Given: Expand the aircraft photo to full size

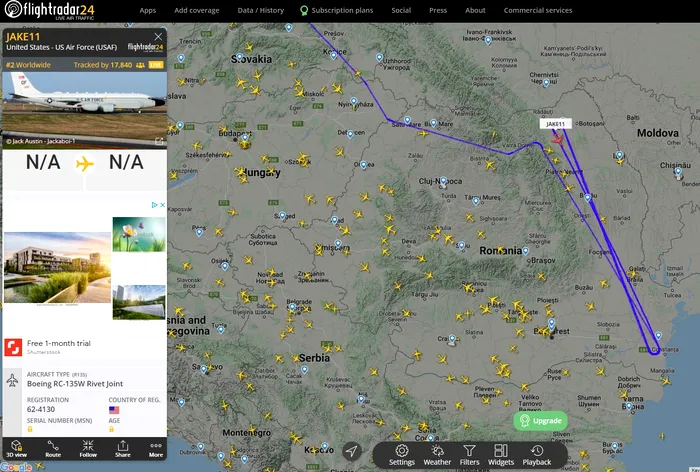Looking at the screenshot, I should pos(160,141).
